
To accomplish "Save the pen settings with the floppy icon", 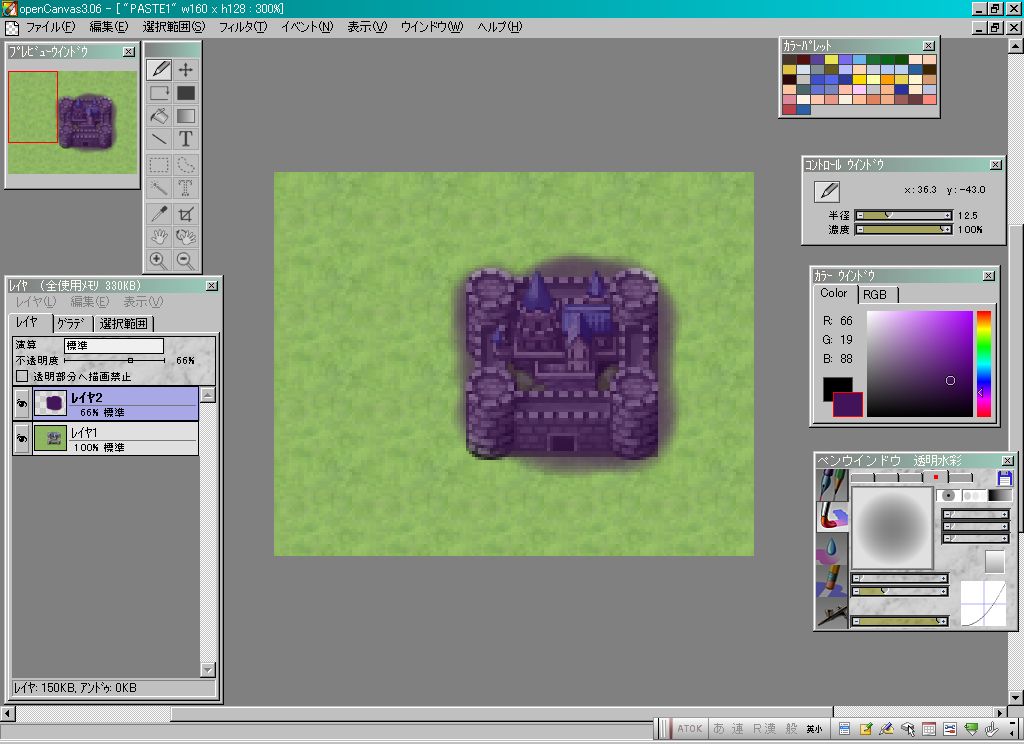I will tap(1004, 479).
